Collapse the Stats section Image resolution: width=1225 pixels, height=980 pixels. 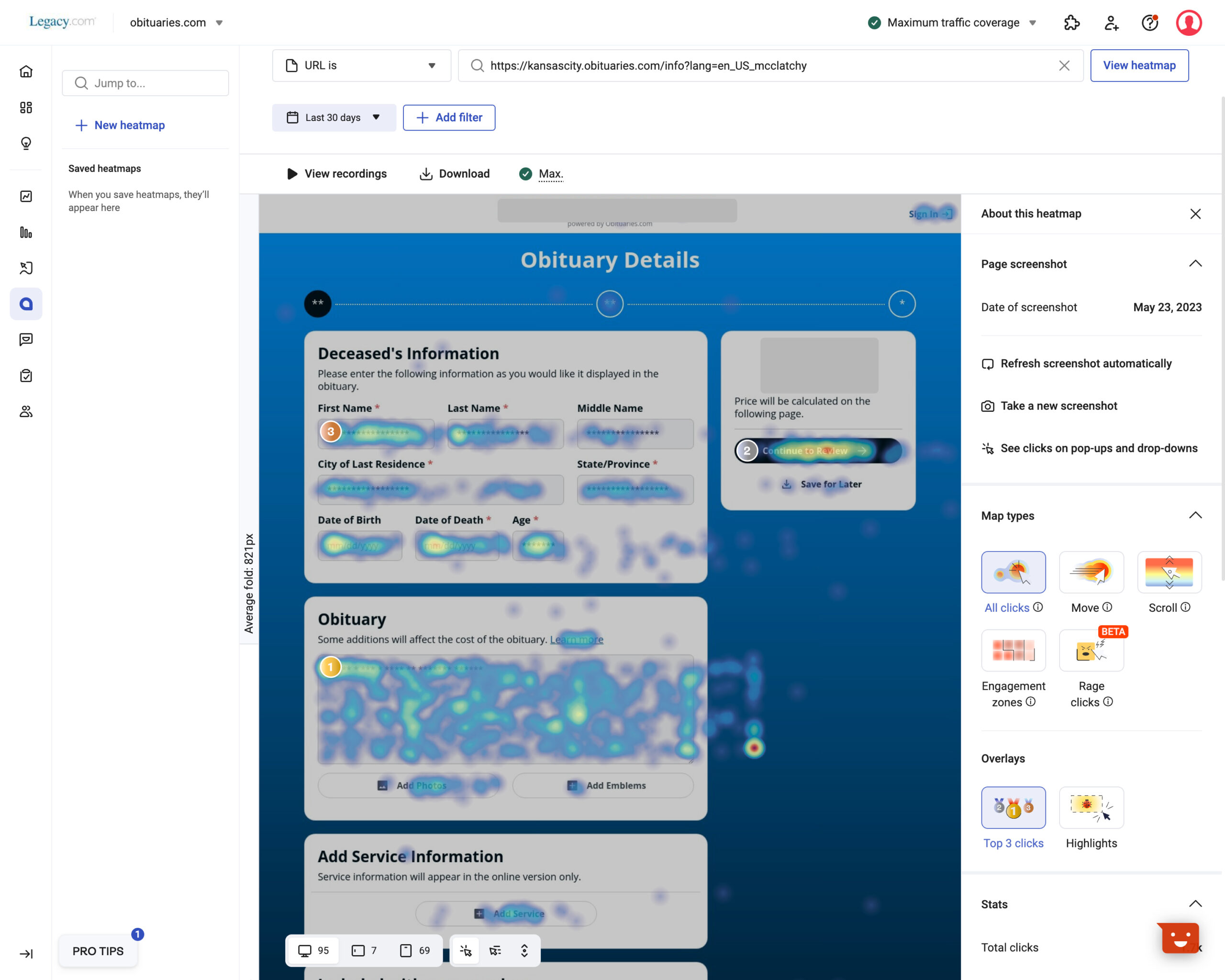(1195, 904)
